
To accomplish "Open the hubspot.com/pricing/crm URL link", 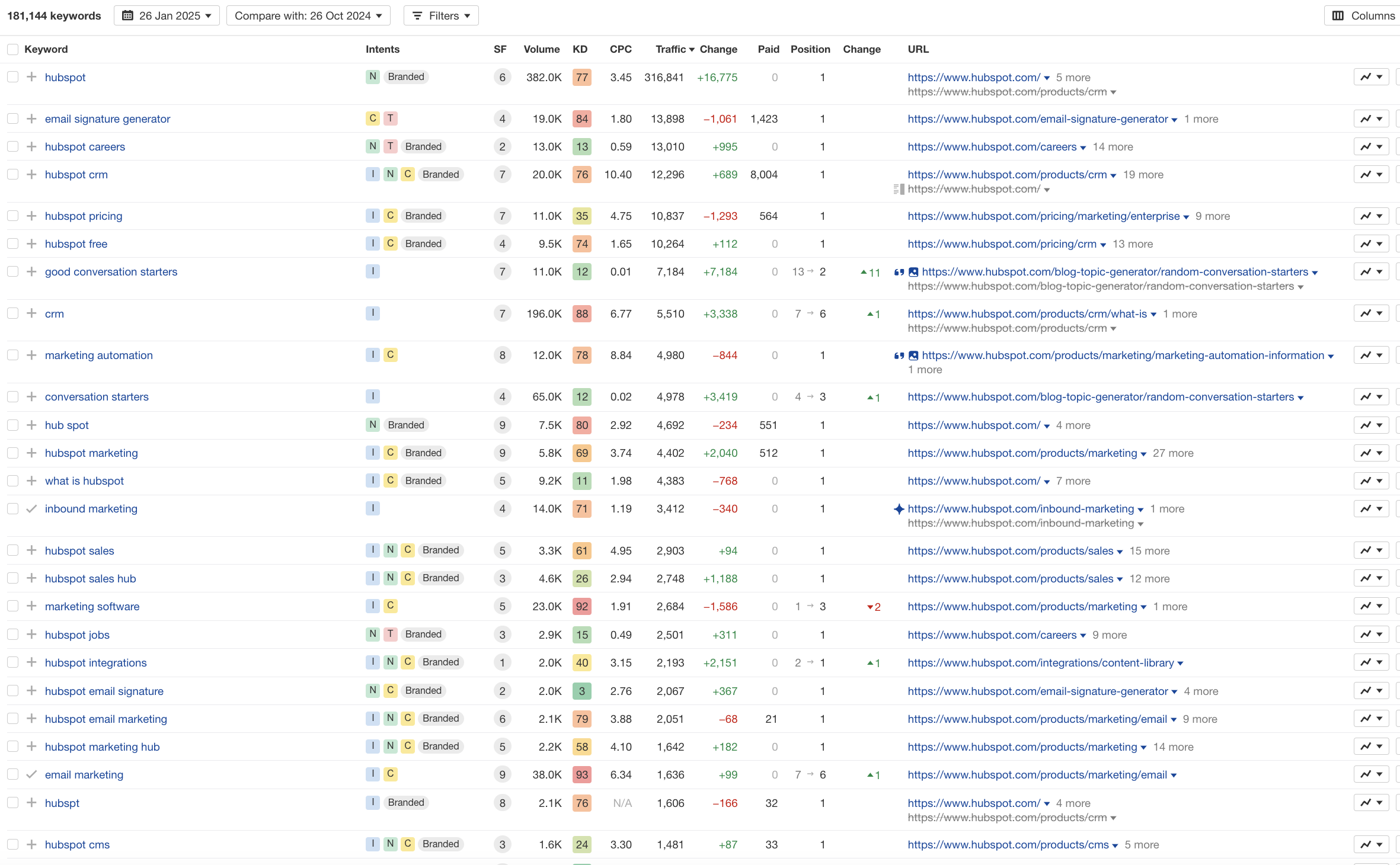I will [1002, 244].
